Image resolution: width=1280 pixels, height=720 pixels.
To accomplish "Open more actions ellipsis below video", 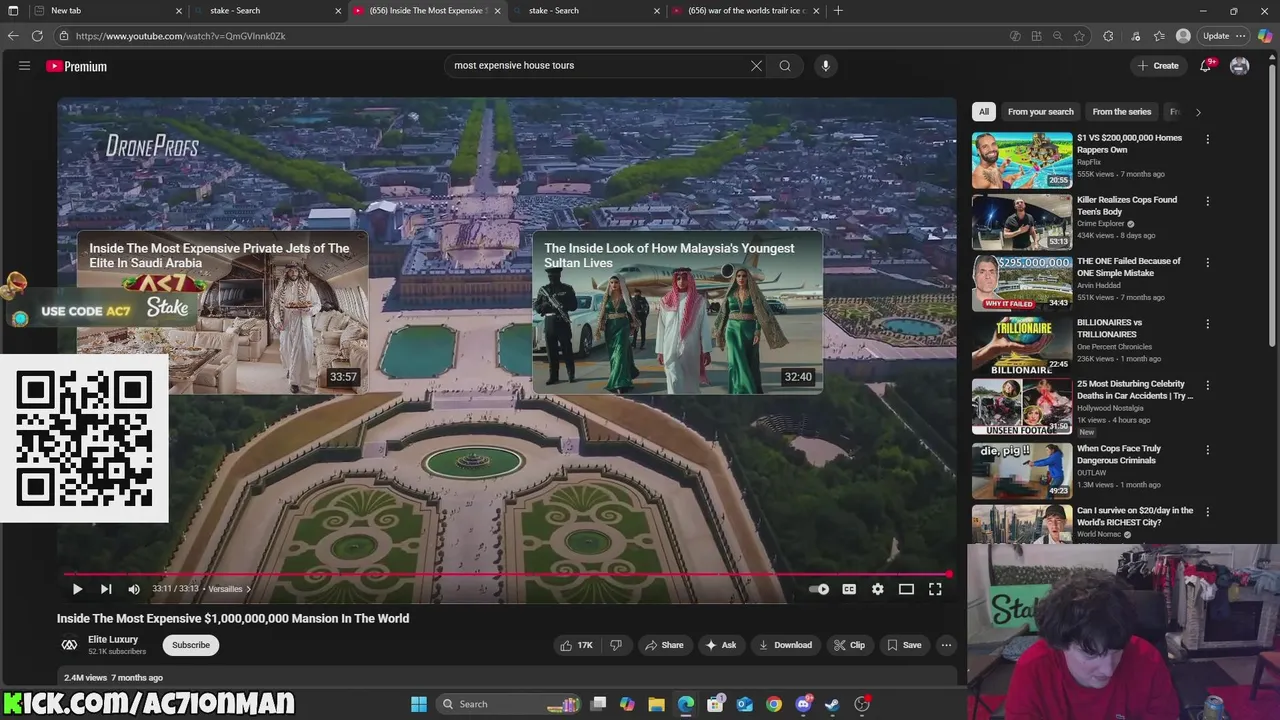I will tap(946, 645).
